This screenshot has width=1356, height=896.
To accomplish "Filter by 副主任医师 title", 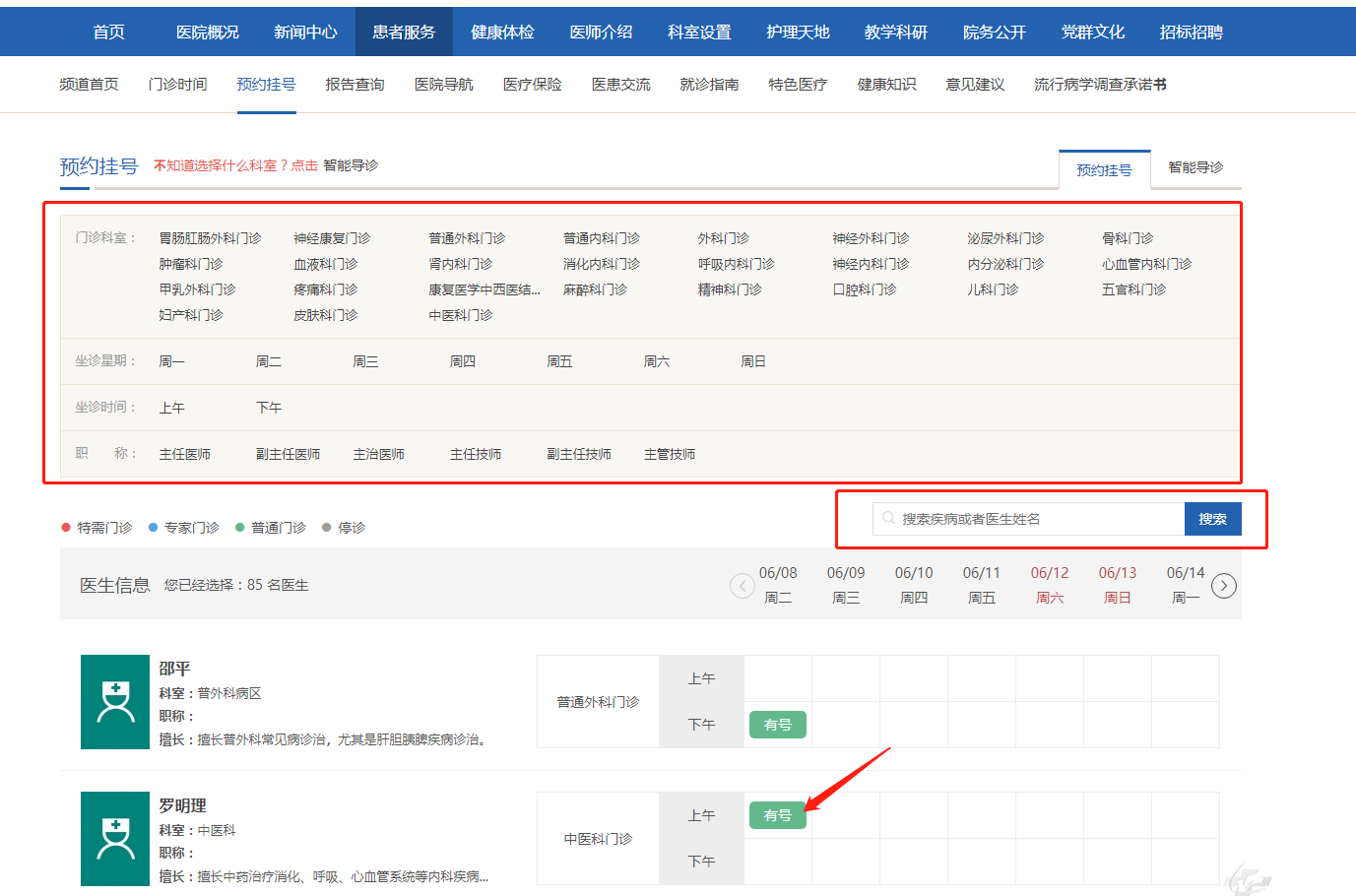I will pos(288,454).
